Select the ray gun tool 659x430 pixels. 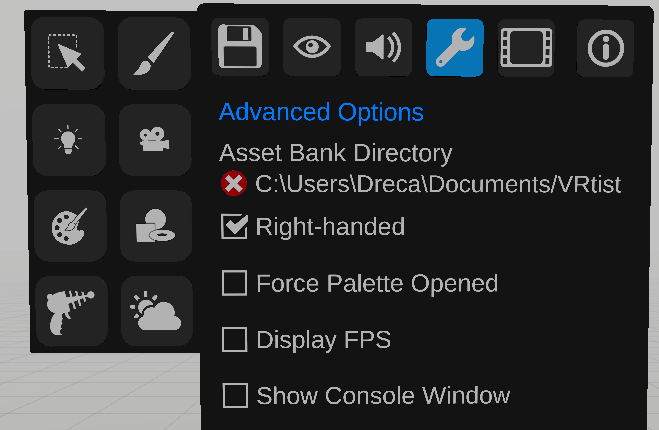tap(71, 311)
